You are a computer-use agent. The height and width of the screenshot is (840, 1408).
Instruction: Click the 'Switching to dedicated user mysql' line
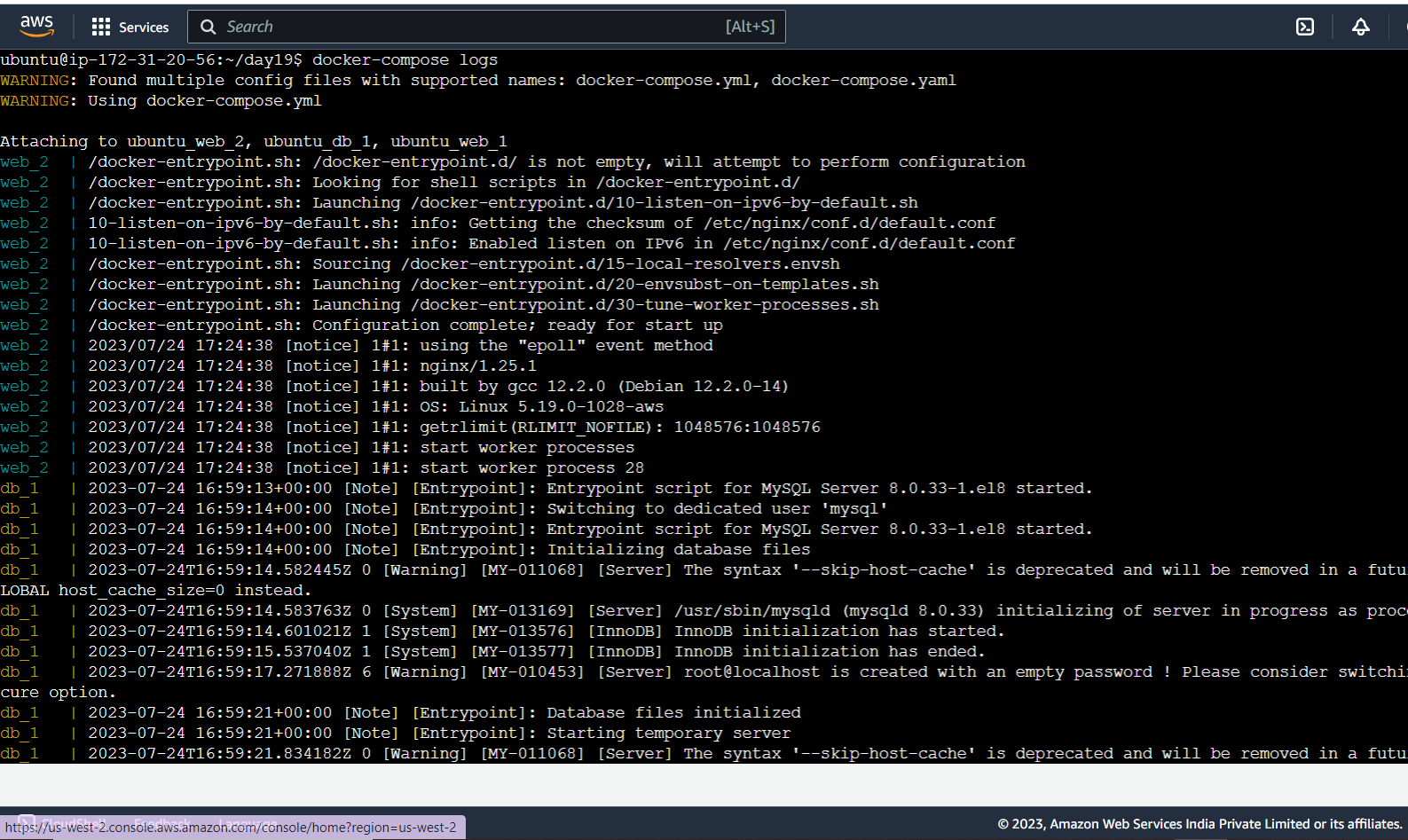click(x=444, y=509)
